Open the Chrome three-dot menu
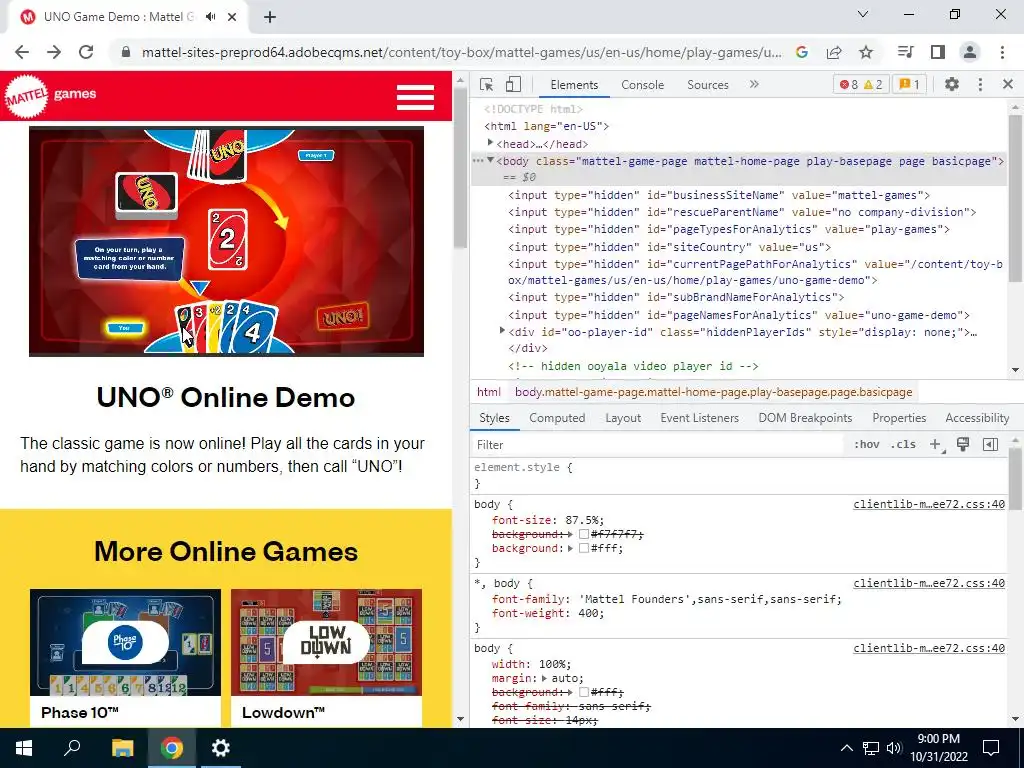Screen dimensions: 1024x768 (1002, 52)
